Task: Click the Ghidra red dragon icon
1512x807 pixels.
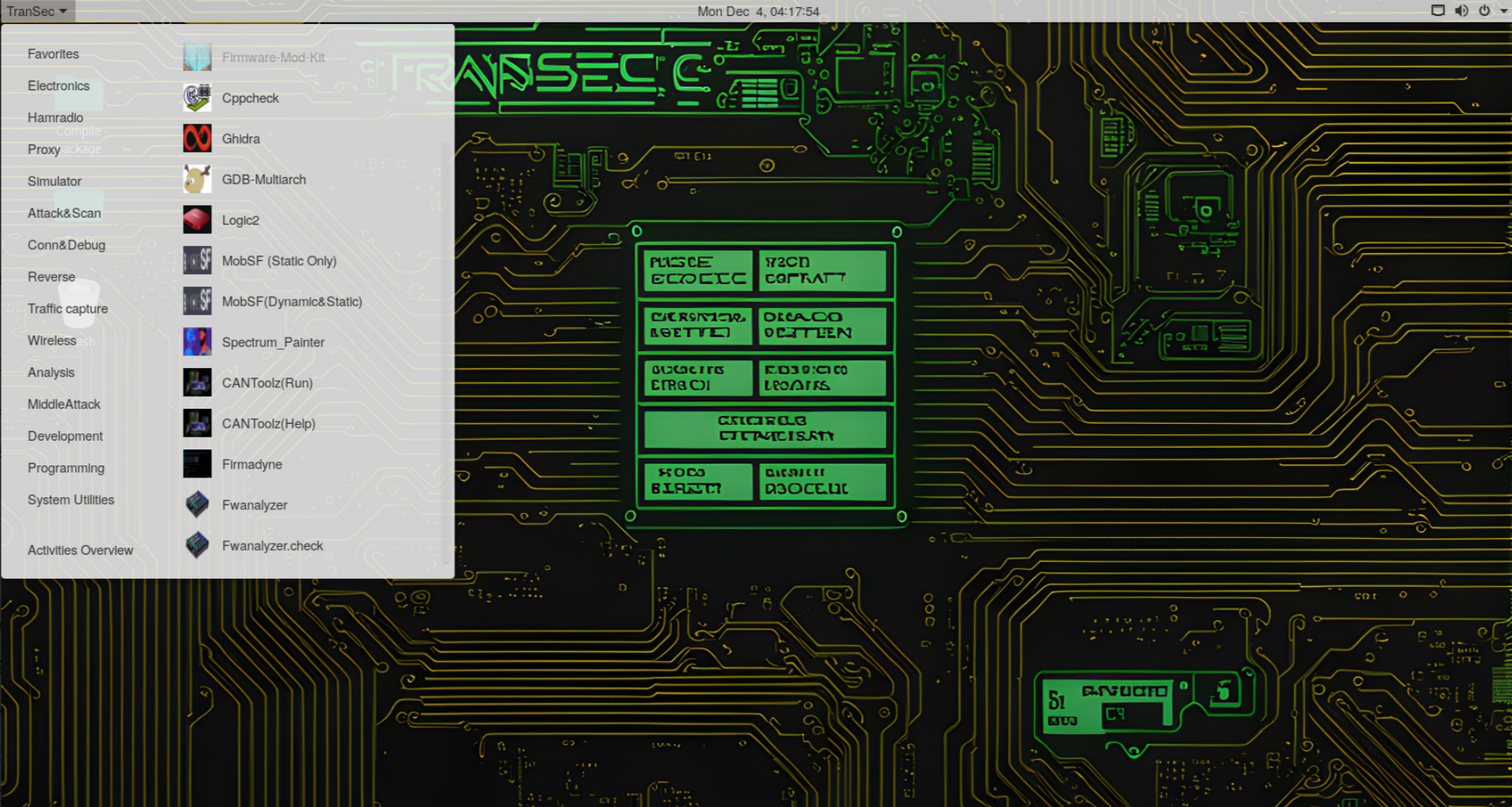Action: tap(197, 139)
